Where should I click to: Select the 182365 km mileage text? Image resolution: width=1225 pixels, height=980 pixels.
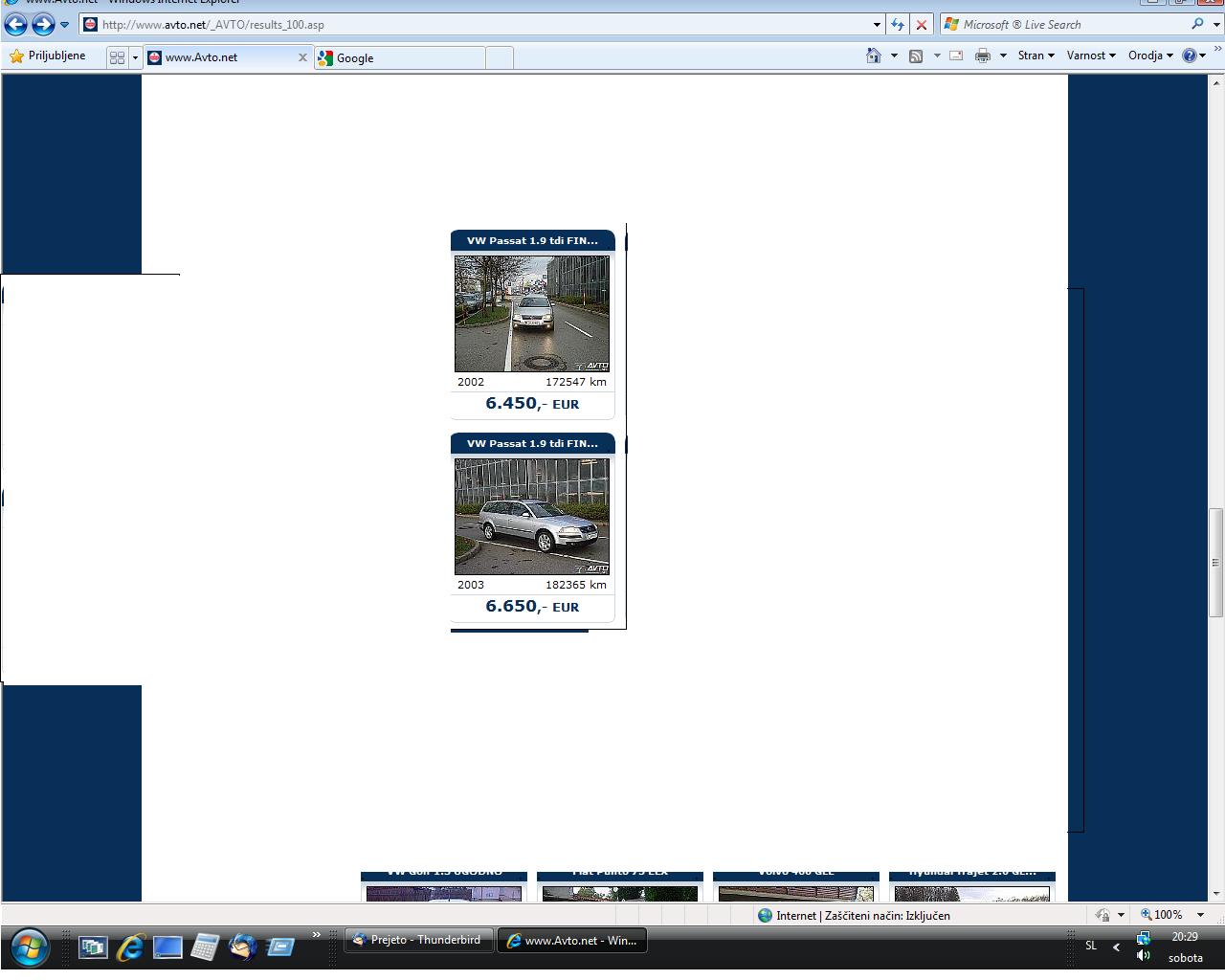point(576,585)
